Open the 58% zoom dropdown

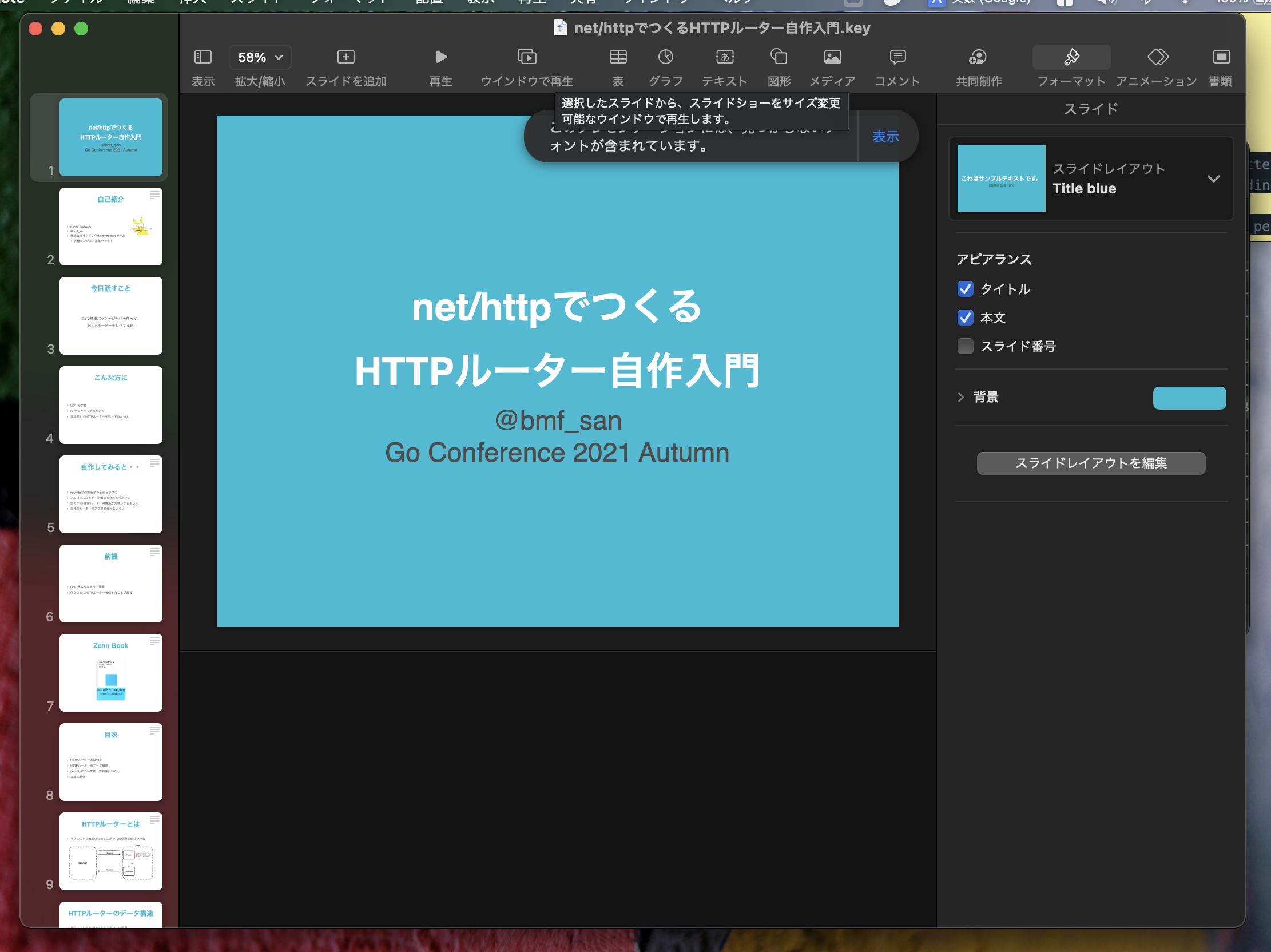260,57
